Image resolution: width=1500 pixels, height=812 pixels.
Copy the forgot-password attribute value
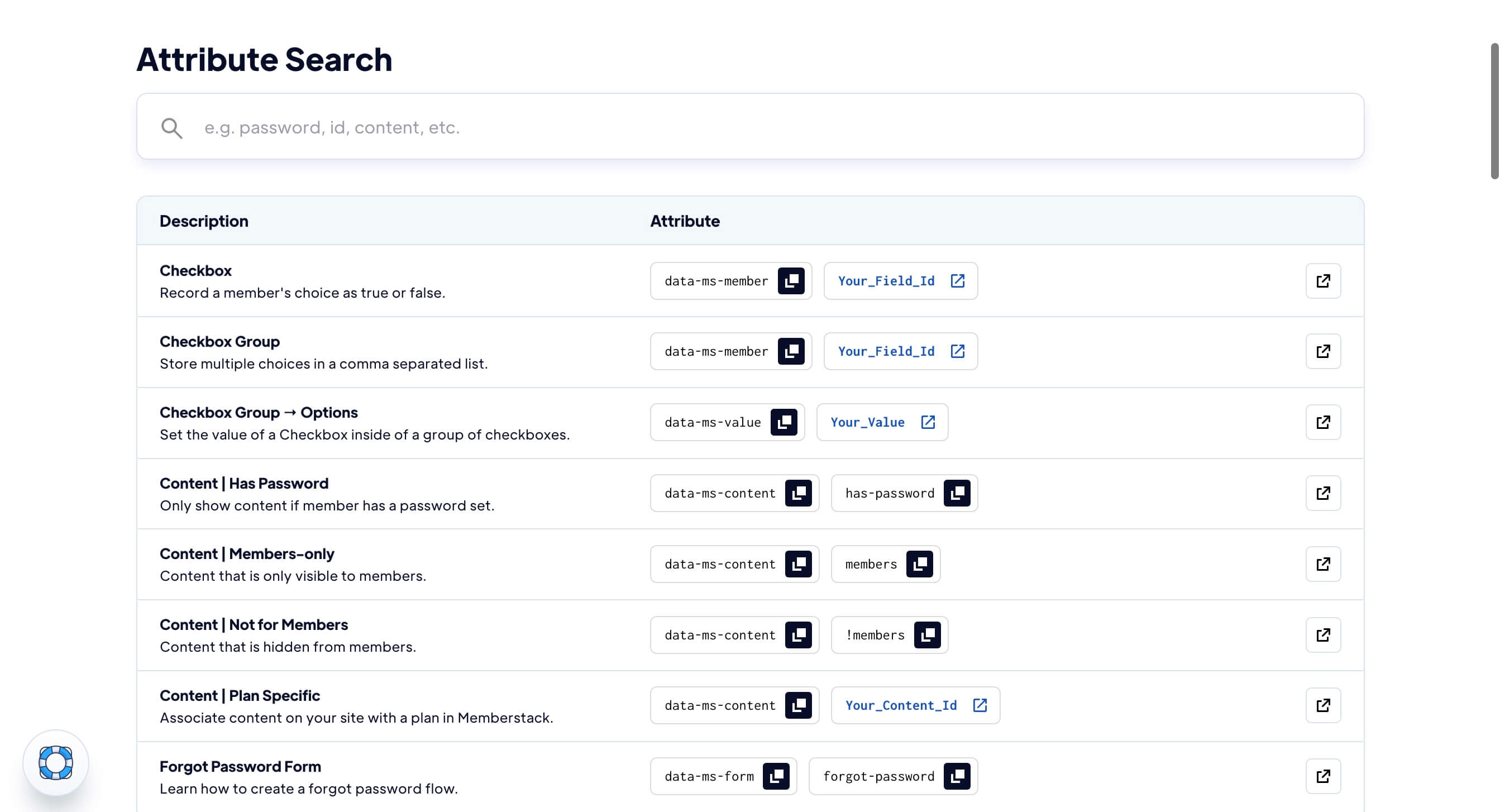click(958, 775)
